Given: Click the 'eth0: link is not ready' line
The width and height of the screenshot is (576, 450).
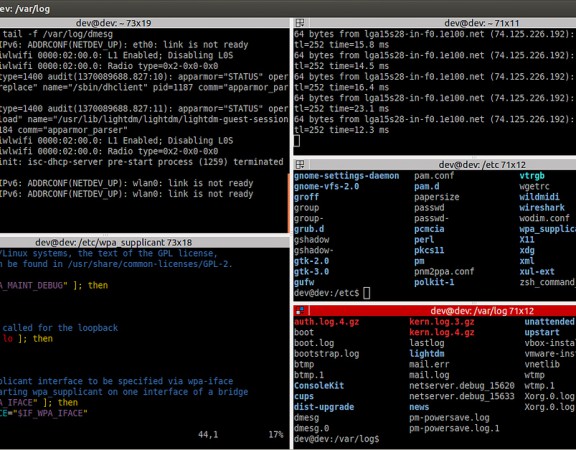Looking at the screenshot, I should pyautogui.click(x=124, y=45).
